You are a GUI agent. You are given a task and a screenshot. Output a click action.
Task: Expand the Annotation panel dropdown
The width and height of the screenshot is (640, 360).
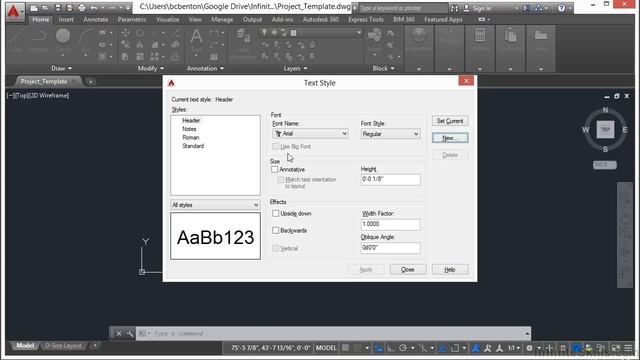(205, 69)
